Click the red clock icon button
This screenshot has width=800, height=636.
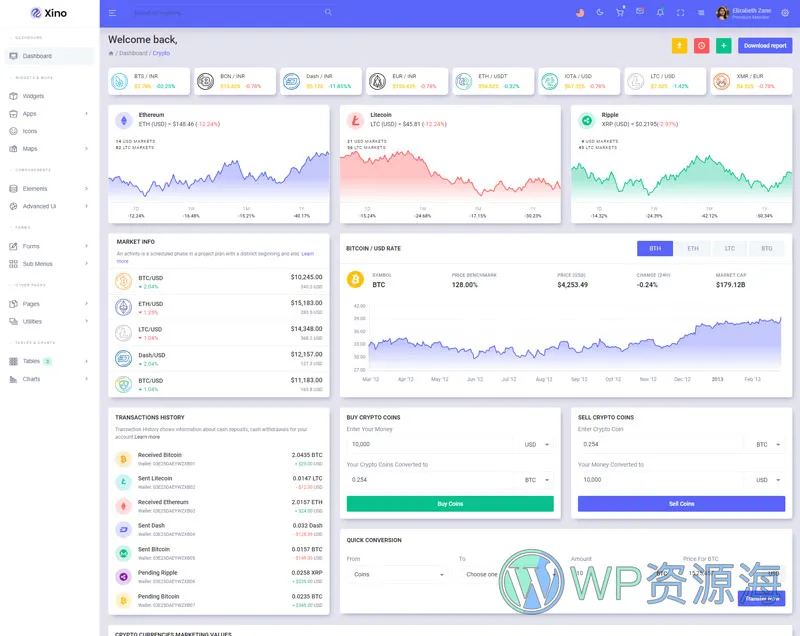[x=702, y=45]
